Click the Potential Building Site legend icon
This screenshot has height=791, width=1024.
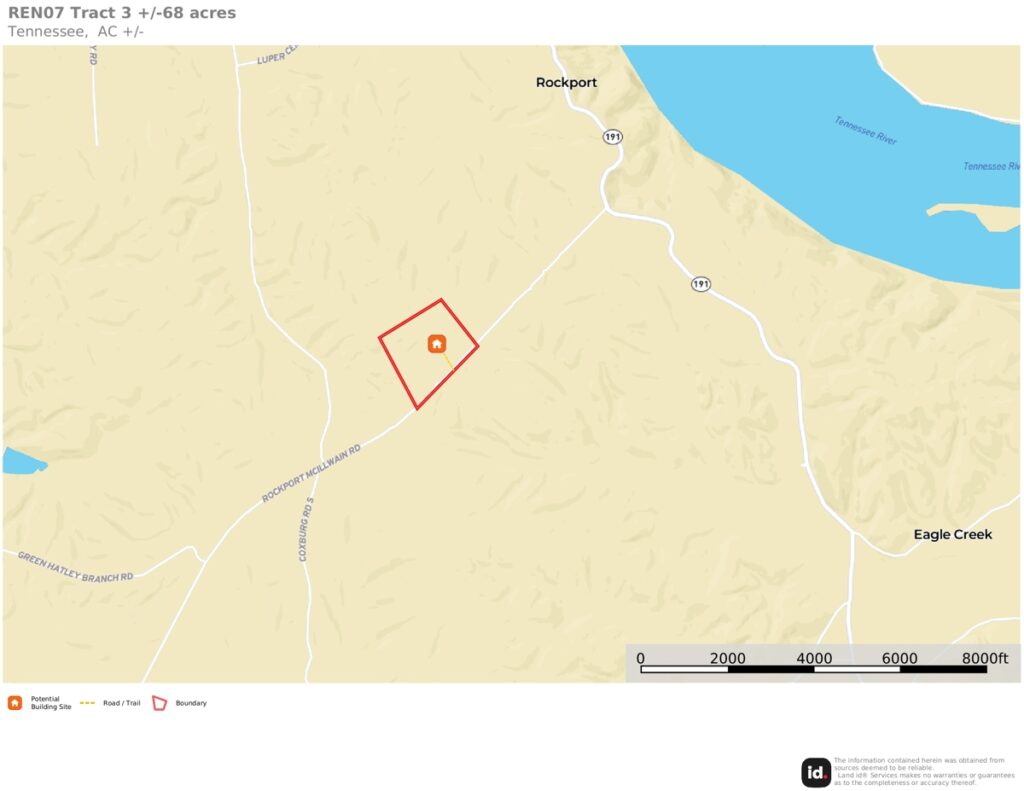pos(15,703)
